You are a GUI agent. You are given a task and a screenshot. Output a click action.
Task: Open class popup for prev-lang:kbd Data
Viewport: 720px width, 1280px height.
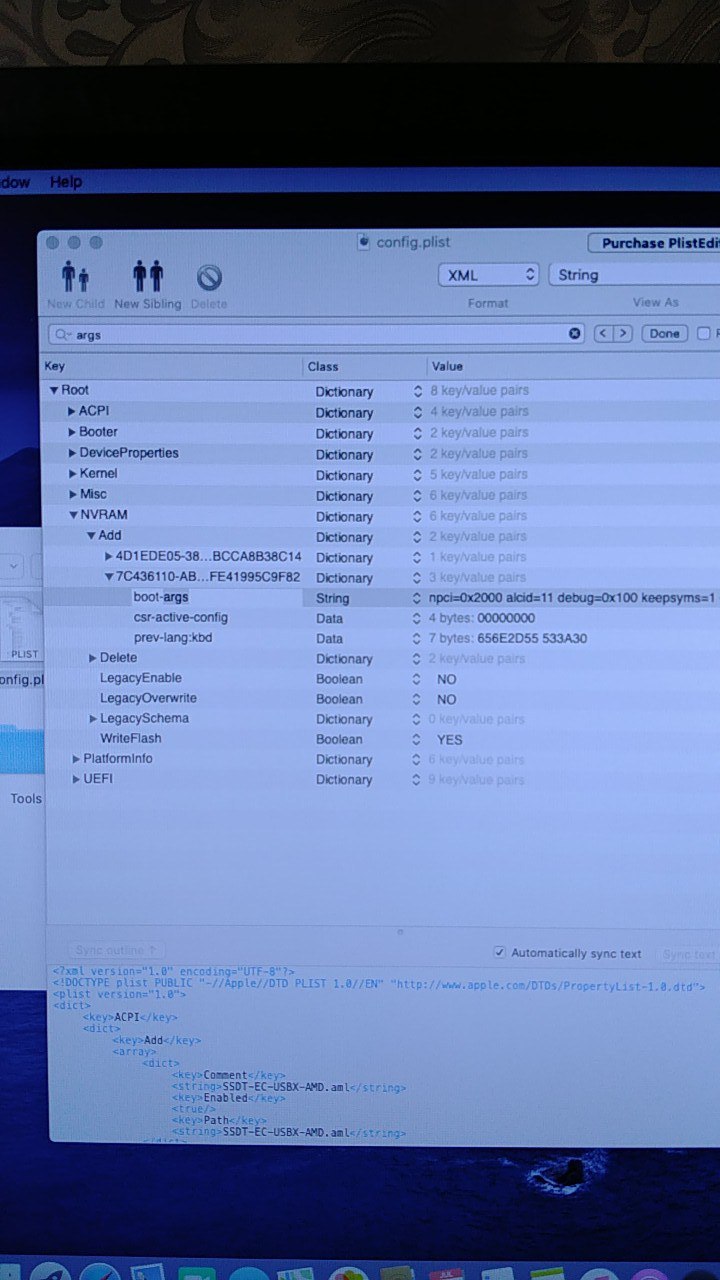click(x=417, y=638)
